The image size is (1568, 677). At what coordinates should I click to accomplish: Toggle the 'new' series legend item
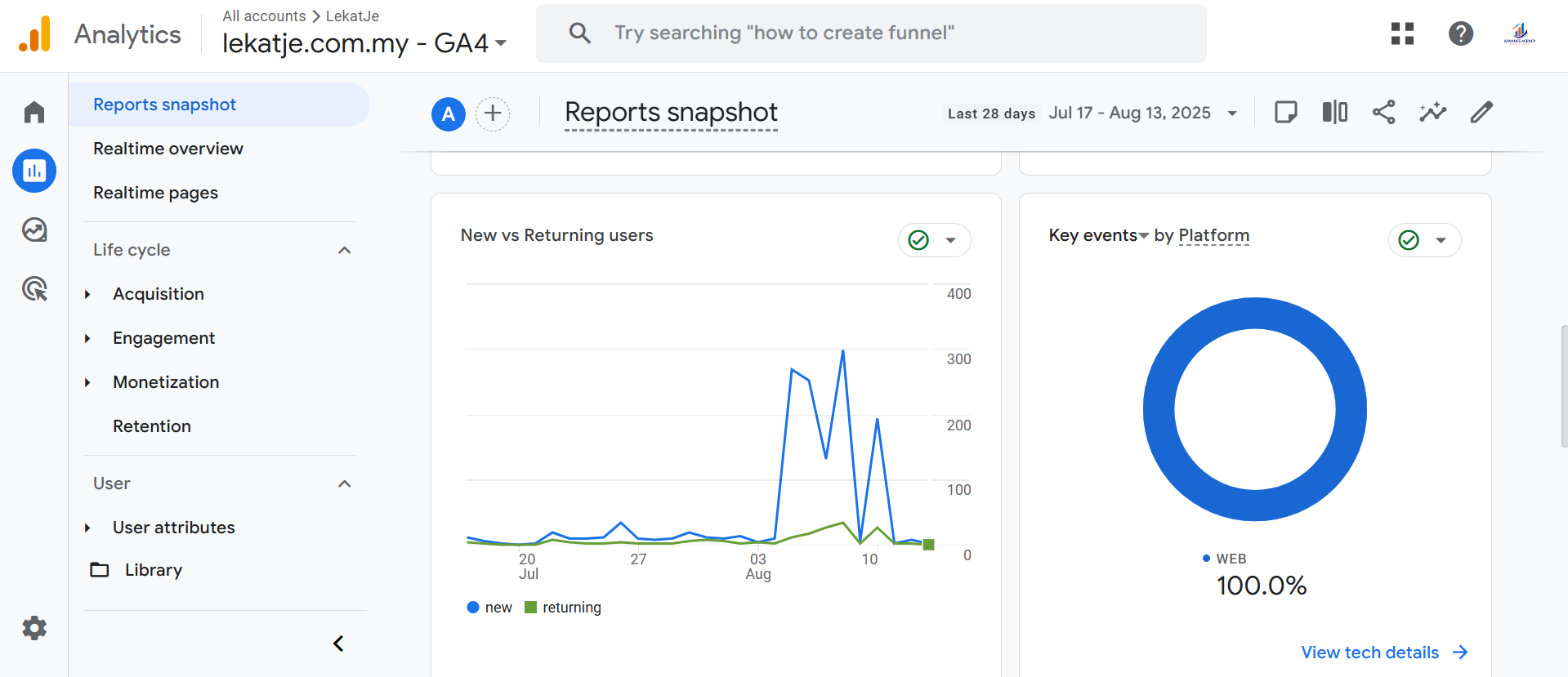pyautogui.click(x=489, y=608)
